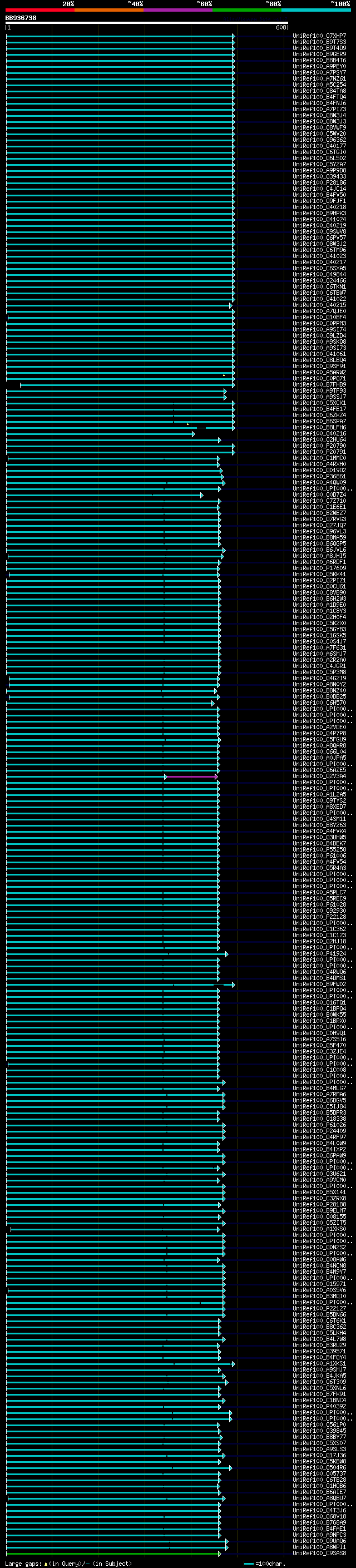The height and width of the screenshot is (1568, 356).
Task: Select hit label UniRef100_P61006
Action: [x=319, y=856]
